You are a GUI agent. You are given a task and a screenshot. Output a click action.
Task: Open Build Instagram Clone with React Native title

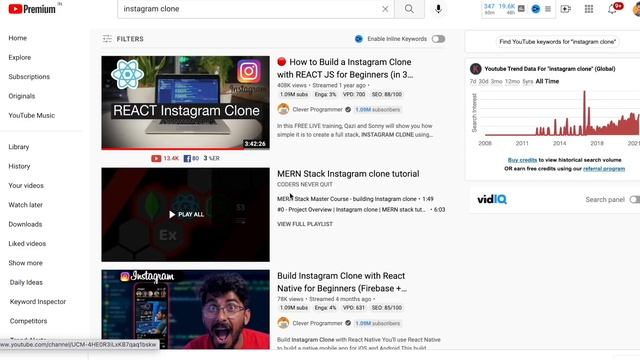click(342, 282)
